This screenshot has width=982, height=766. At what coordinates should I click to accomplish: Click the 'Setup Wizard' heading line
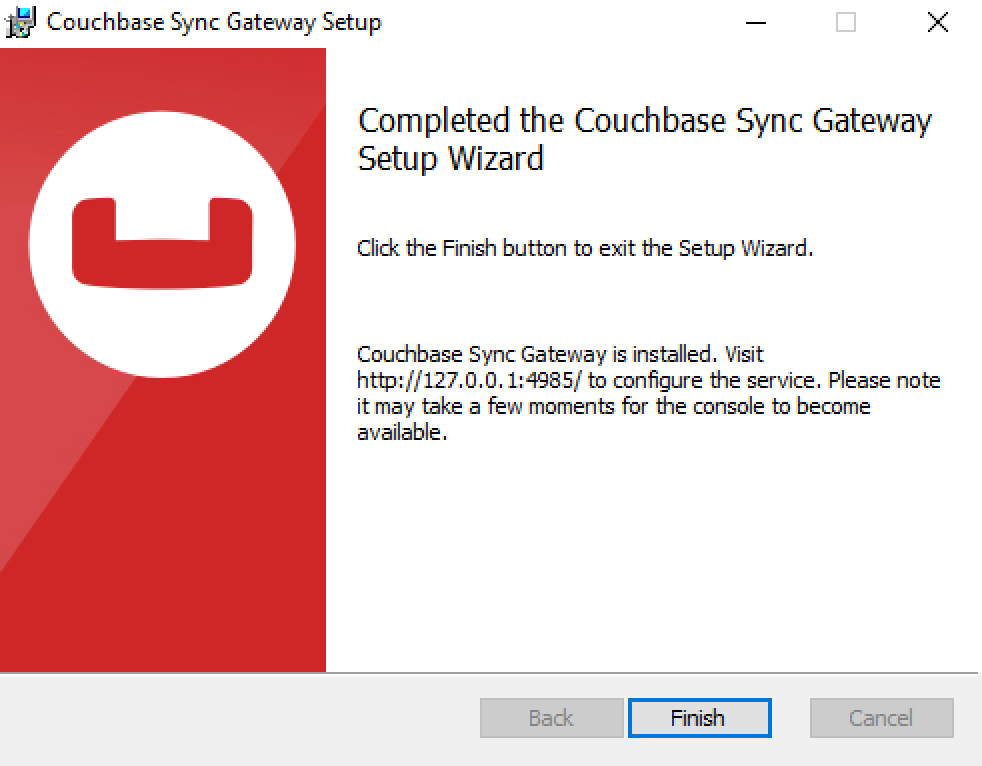click(x=450, y=158)
